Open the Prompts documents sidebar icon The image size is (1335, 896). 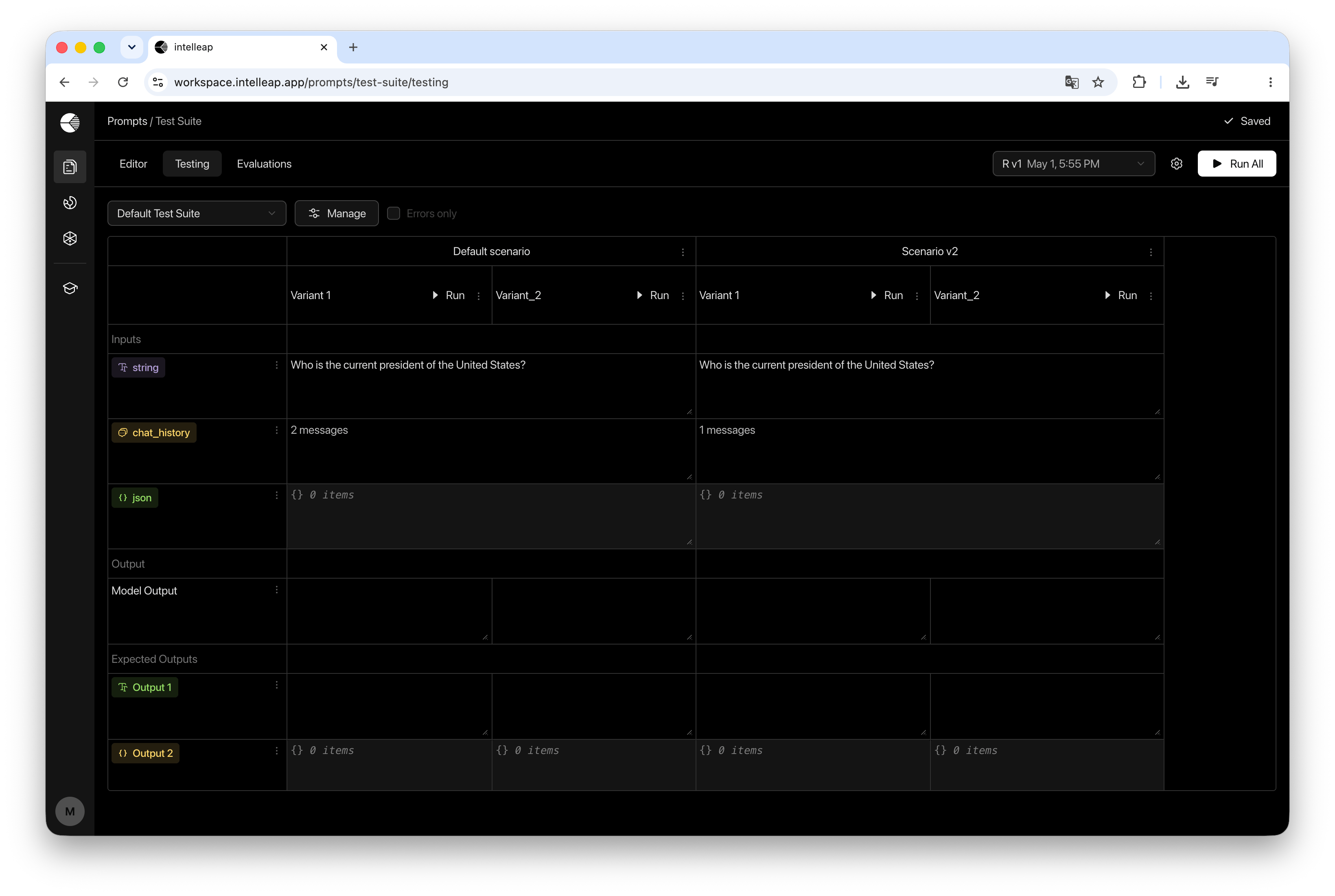click(x=70, y=167)
